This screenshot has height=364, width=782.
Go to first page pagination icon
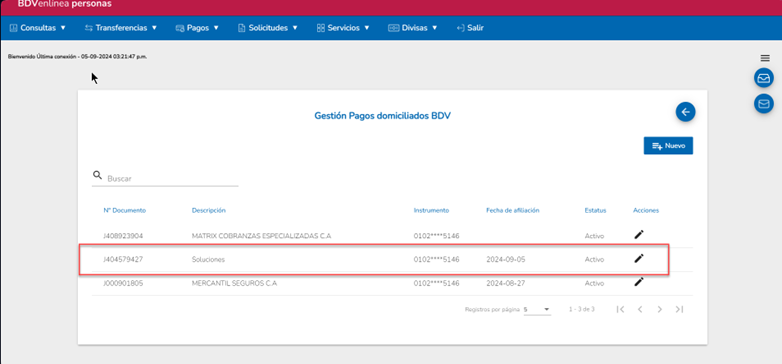(x=620, y=309)
